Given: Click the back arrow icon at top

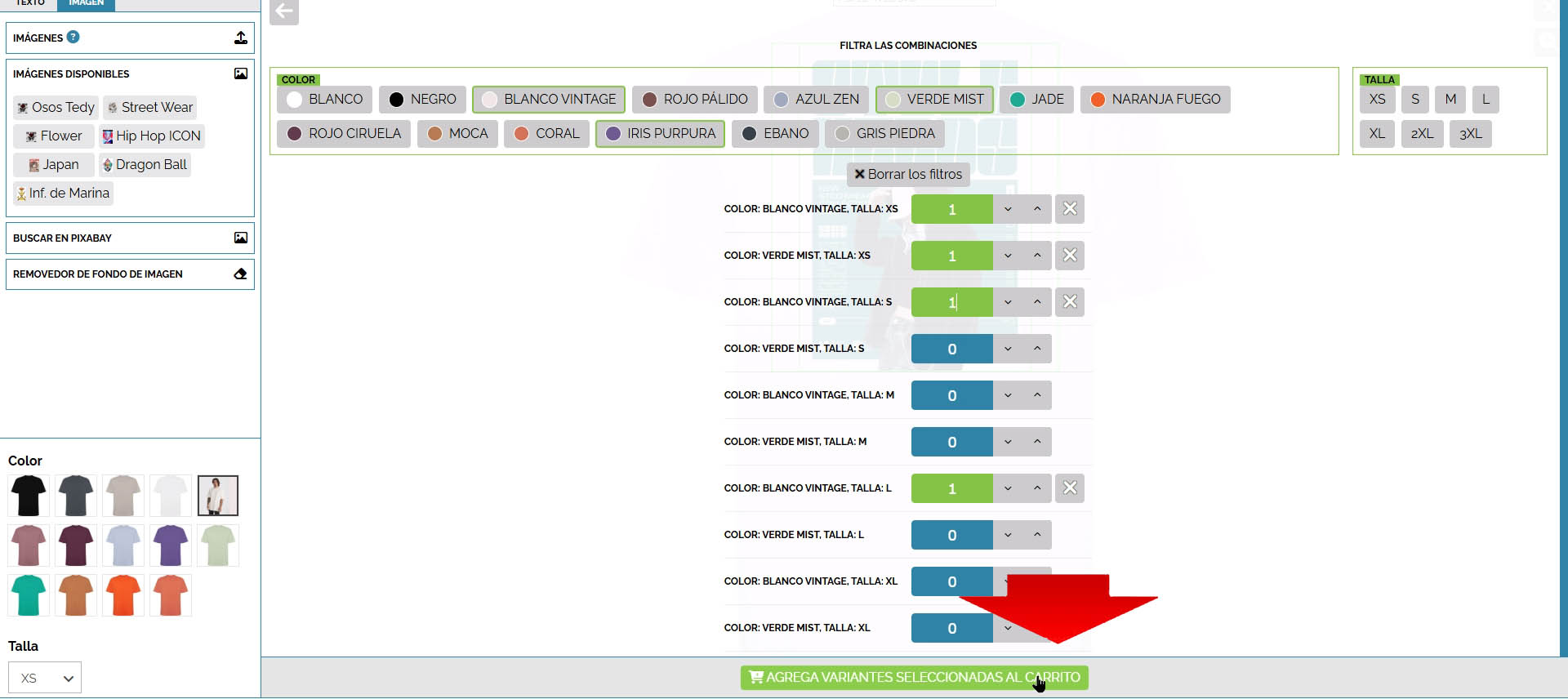Looking at the screenshot, I should click(284, 11).
